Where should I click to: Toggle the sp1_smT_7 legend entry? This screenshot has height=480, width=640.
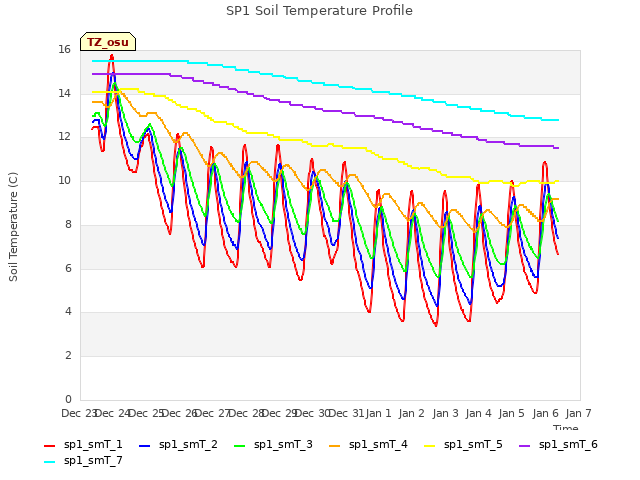(x=83, y=461)
